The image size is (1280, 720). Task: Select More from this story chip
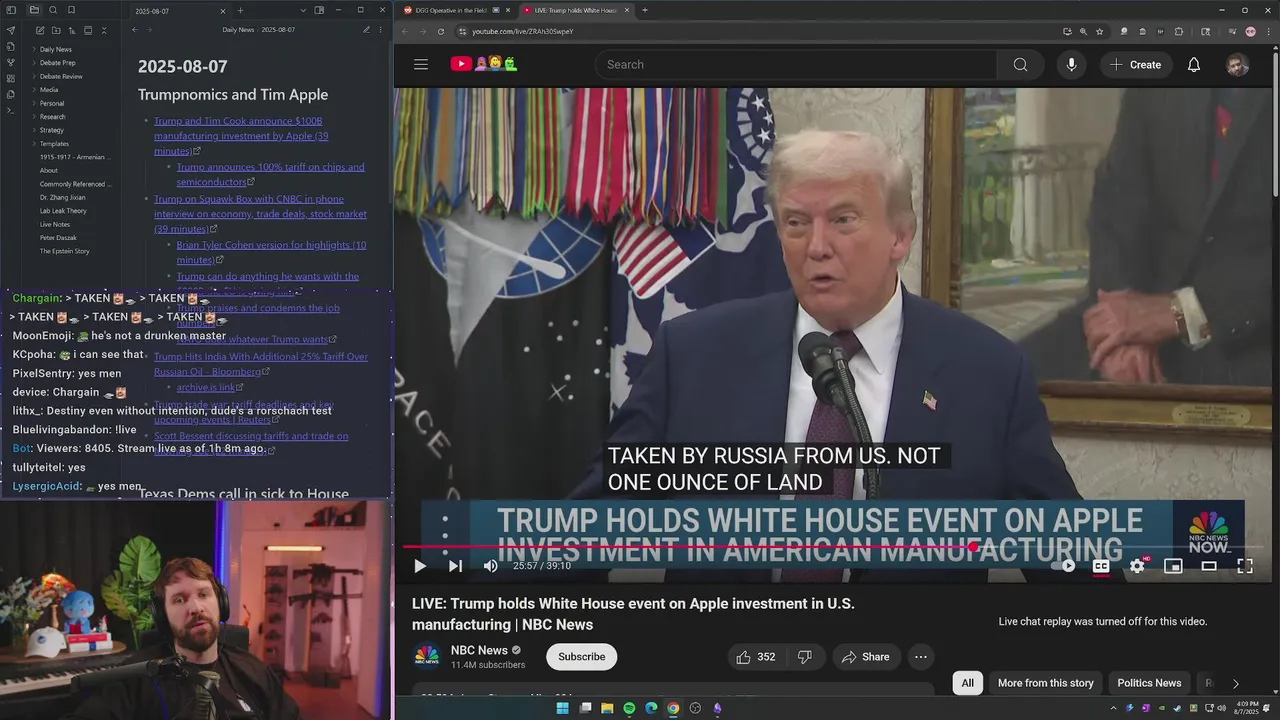point(1045,683)
